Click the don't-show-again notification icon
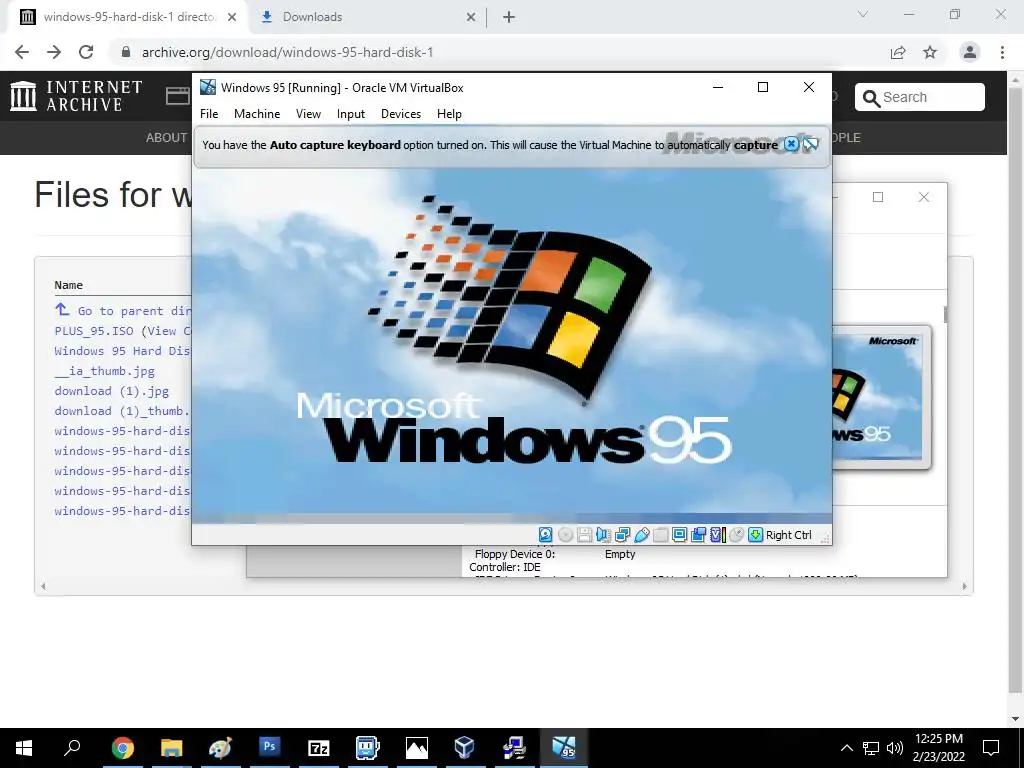The image size is (1024, 768). (810, 144)
